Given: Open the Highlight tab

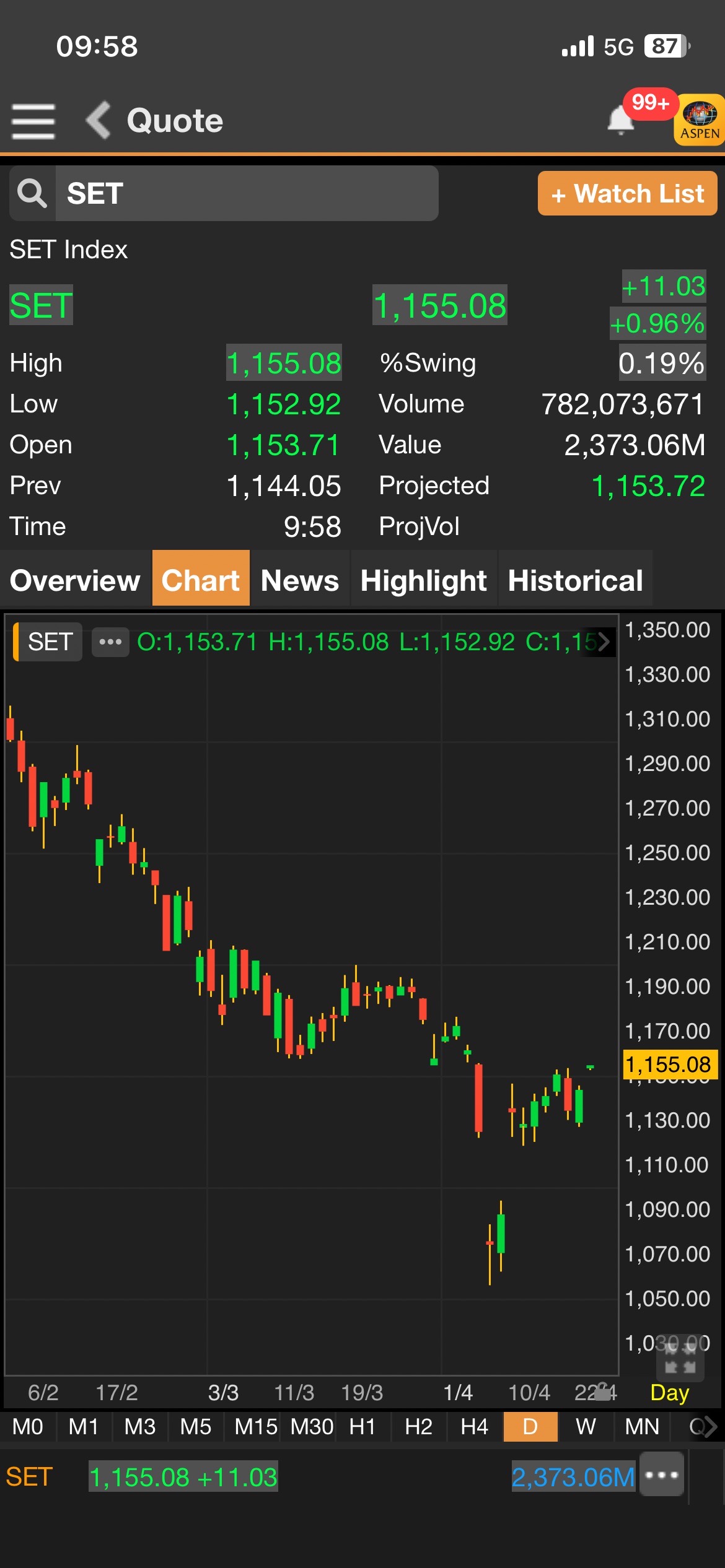Looking at the screenshot, I should tap(424, 580).
